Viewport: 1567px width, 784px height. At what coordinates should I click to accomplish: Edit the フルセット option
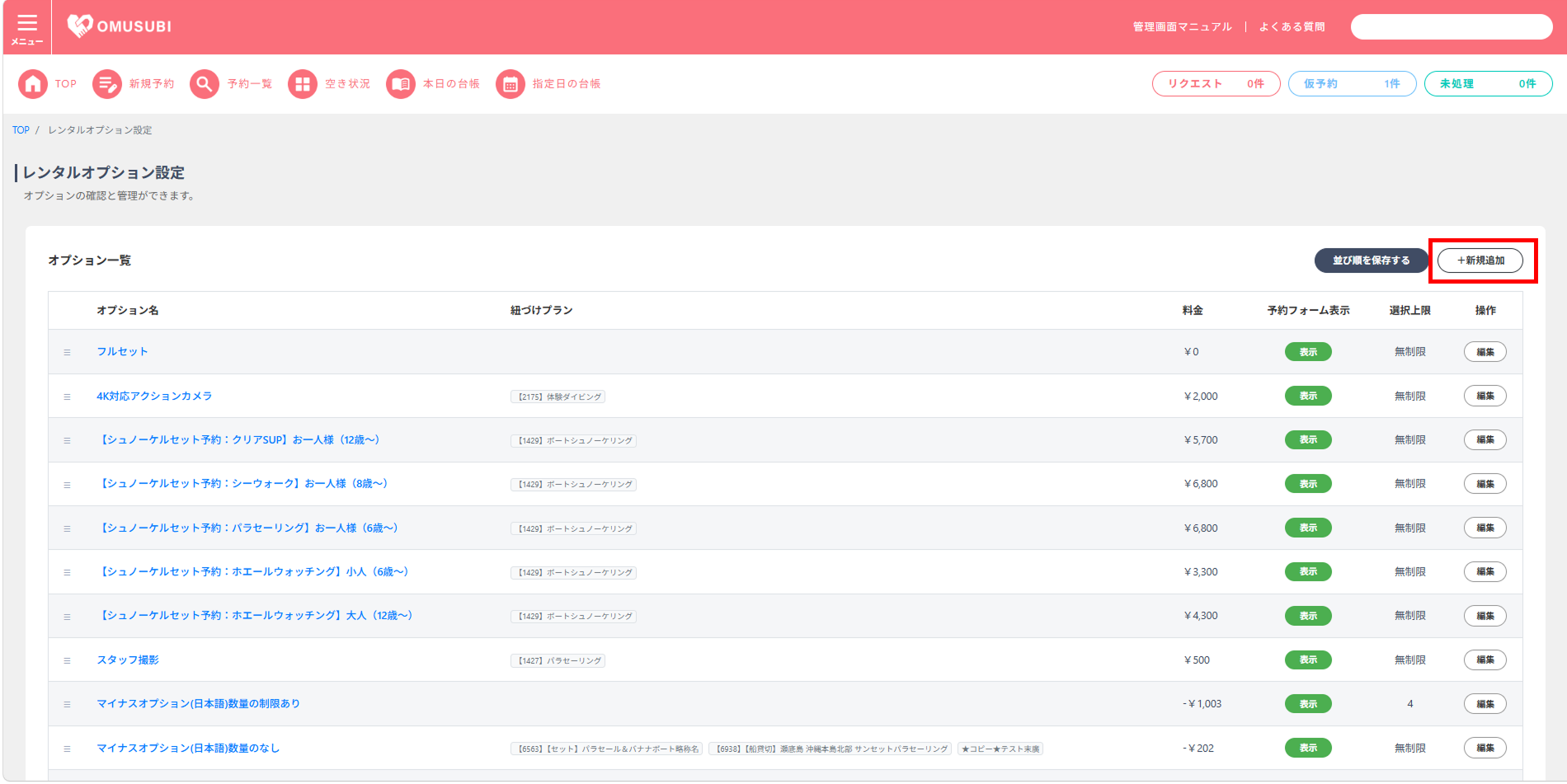tap(1485, 352)
